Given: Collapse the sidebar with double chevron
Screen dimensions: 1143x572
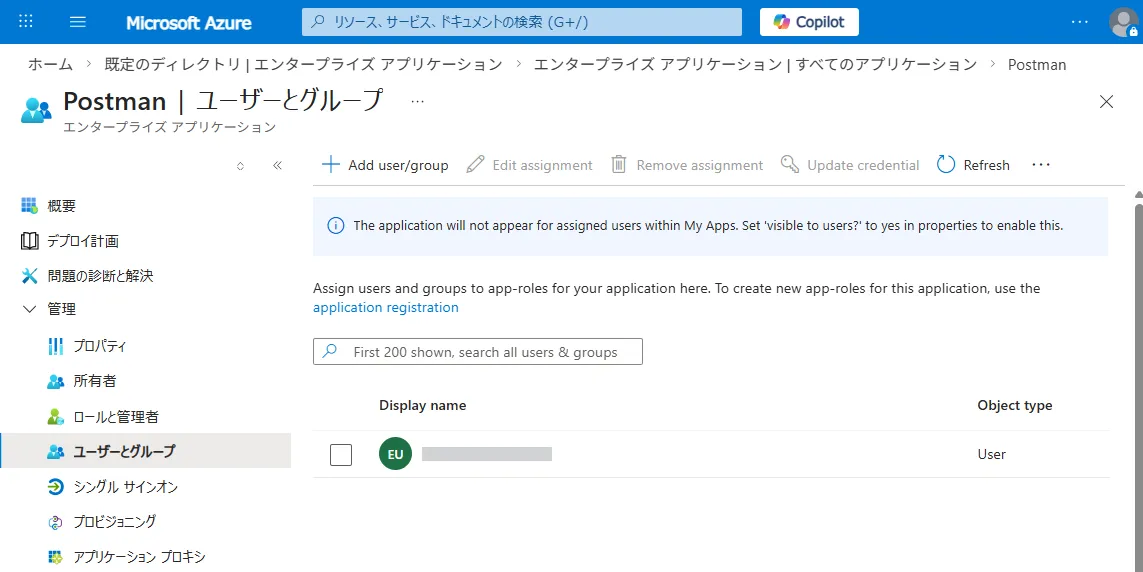Looking at the screenshot, I should [x=277, y=166].
